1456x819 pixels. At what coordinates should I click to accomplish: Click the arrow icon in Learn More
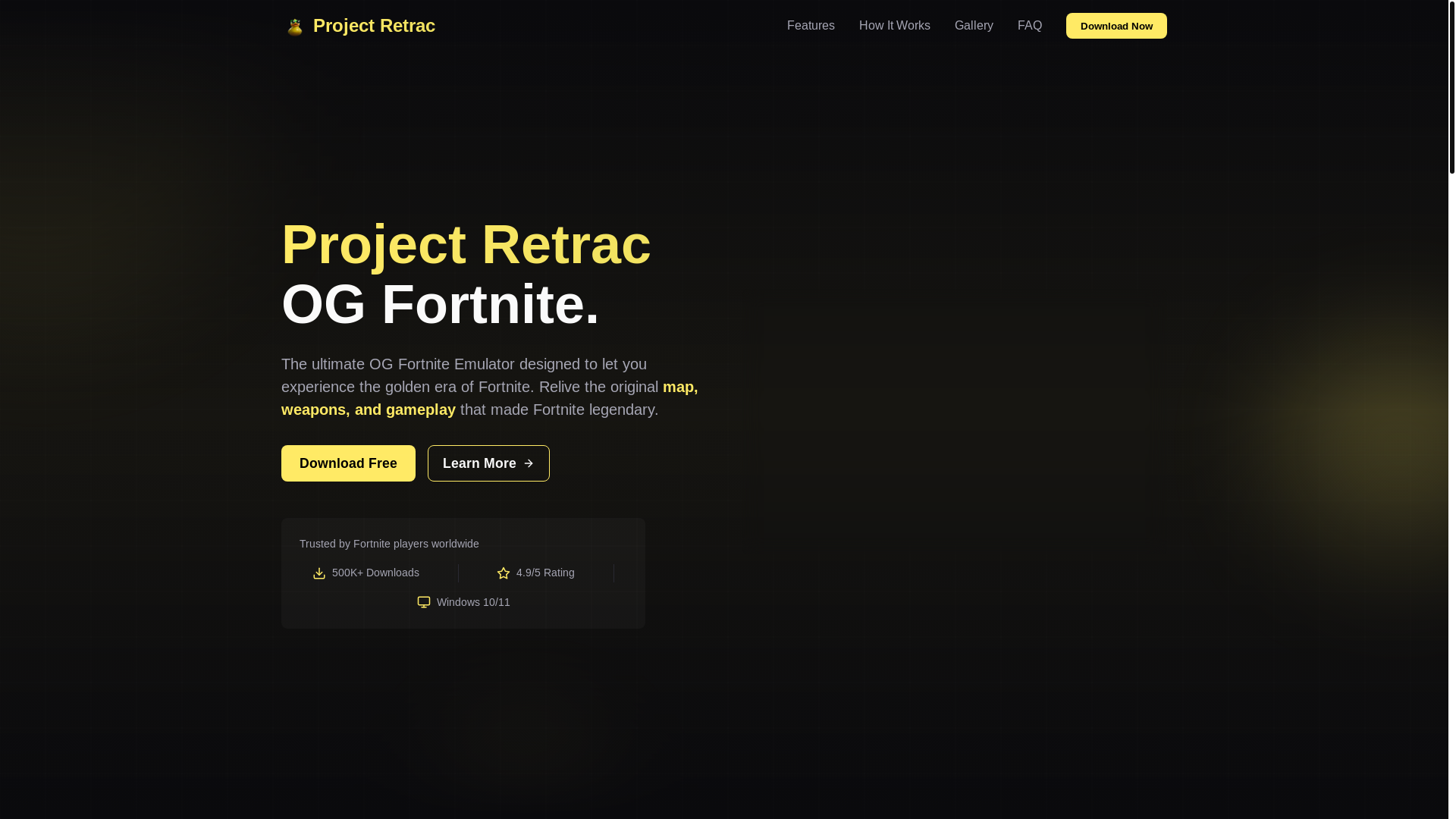pyautogui.click(x=529, y=463)
